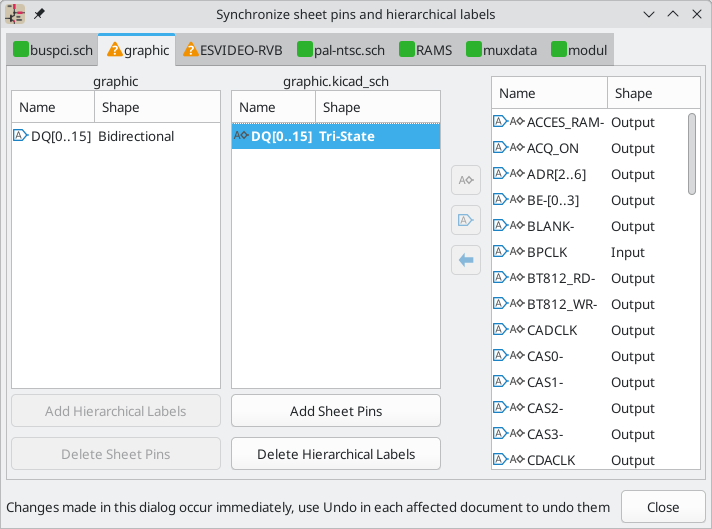Click the pin icon in title bar
712x529 pixels.
[40, 14]
